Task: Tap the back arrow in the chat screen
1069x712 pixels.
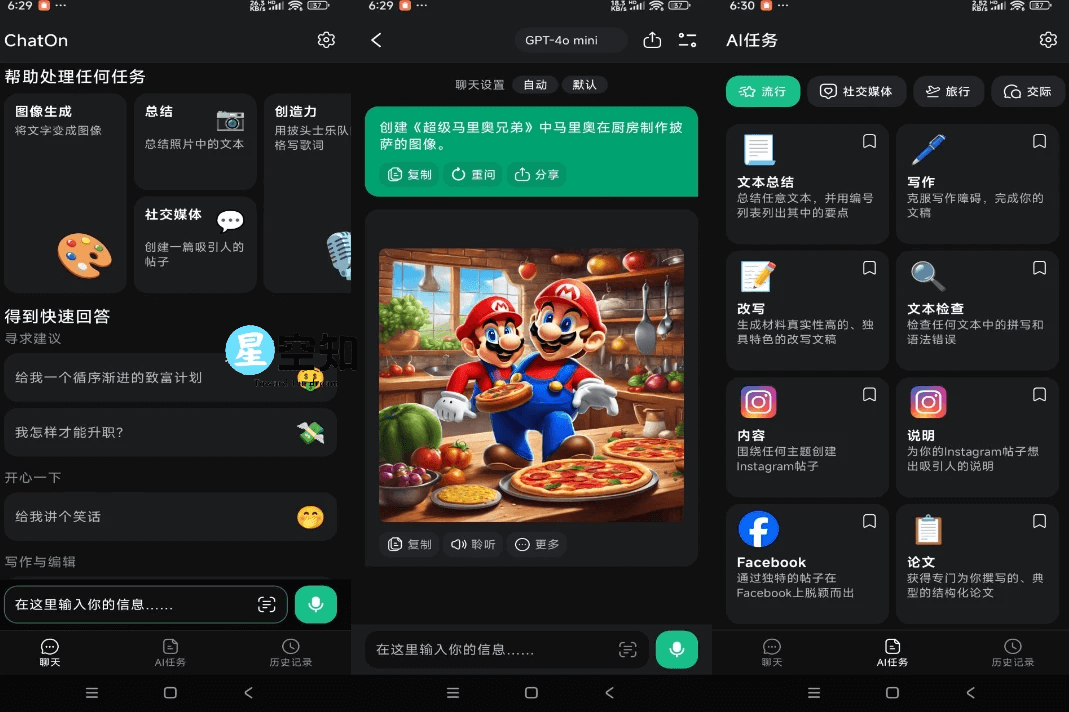Action: point(376,40)
